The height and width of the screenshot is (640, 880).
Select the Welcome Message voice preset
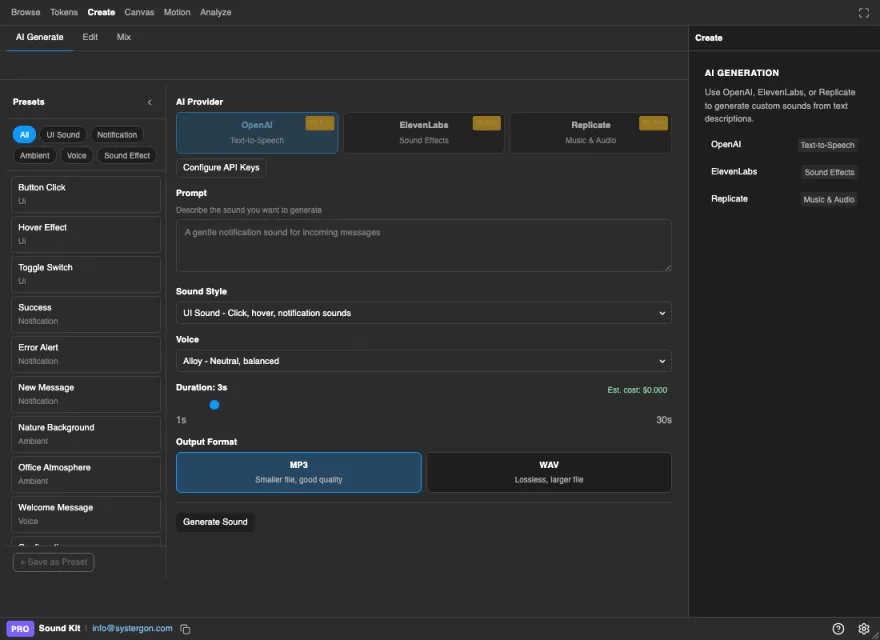click(86, 514)
